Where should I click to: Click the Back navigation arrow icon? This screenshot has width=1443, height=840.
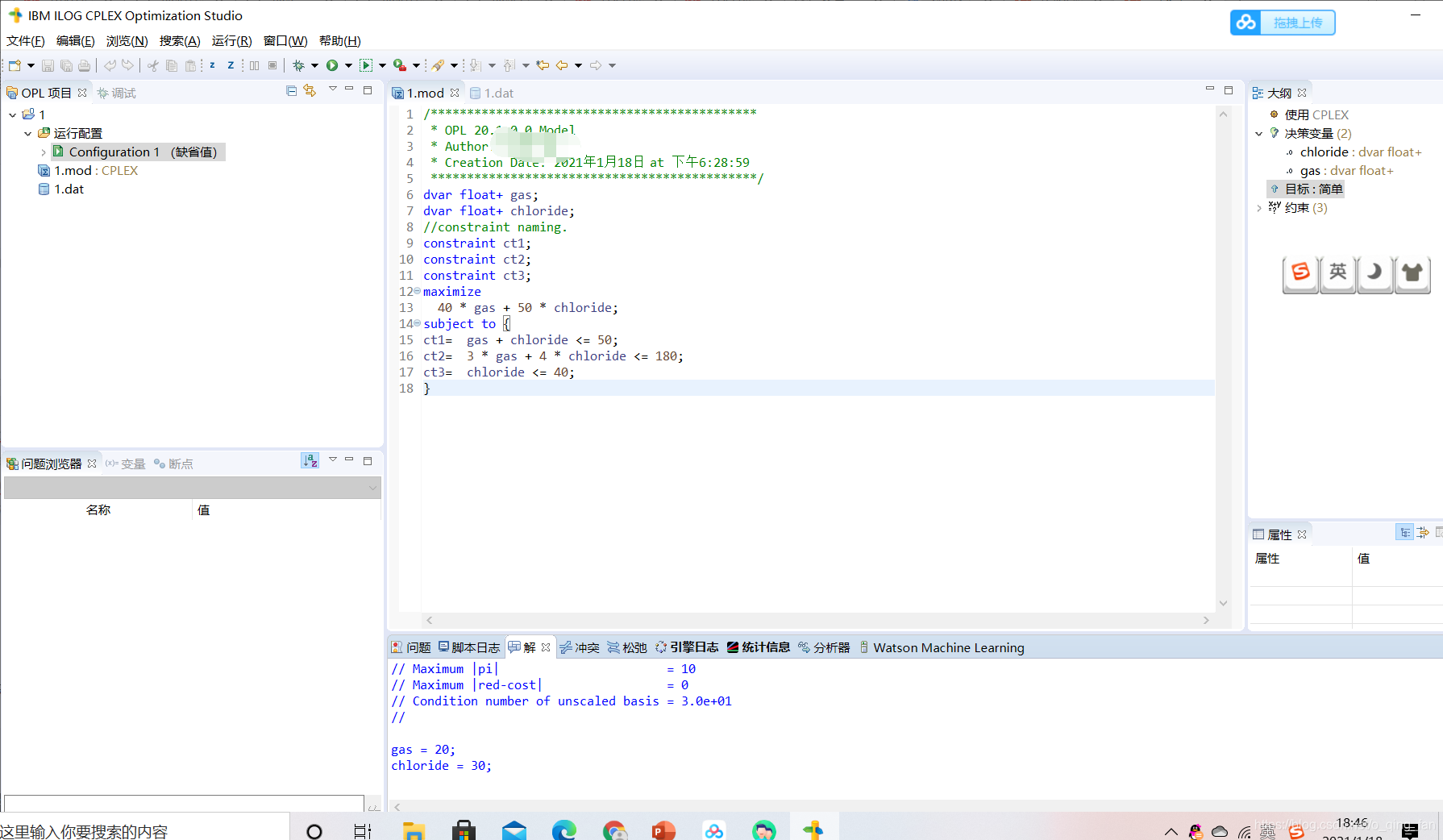[x=562, y=65]
